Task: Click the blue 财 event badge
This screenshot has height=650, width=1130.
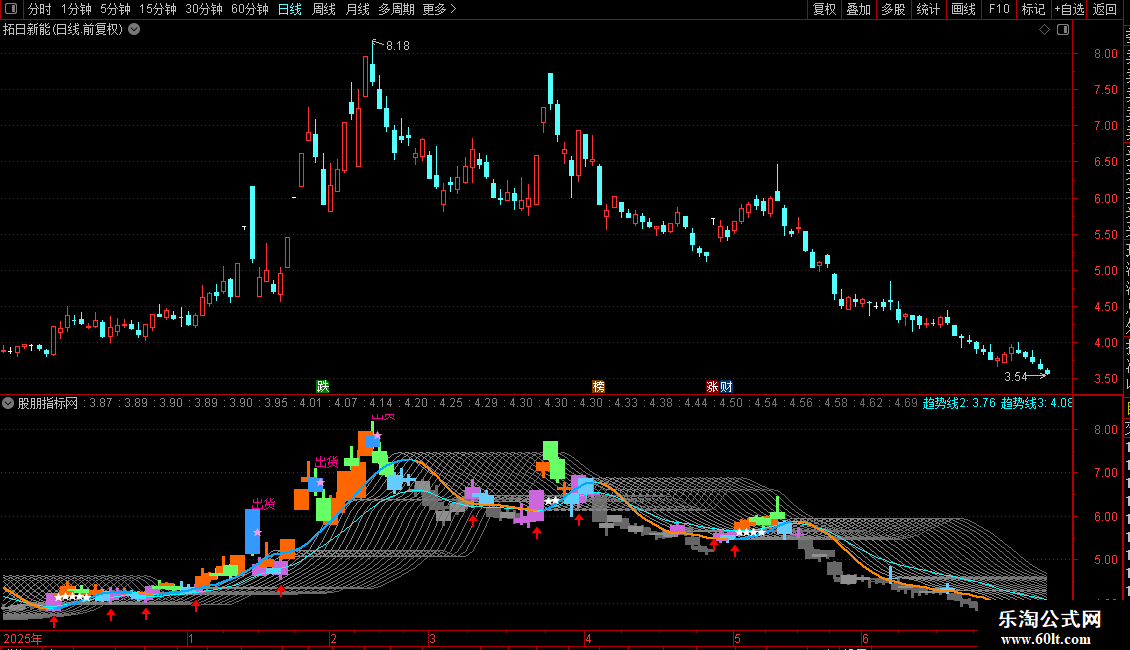Action: pos(726,386)
